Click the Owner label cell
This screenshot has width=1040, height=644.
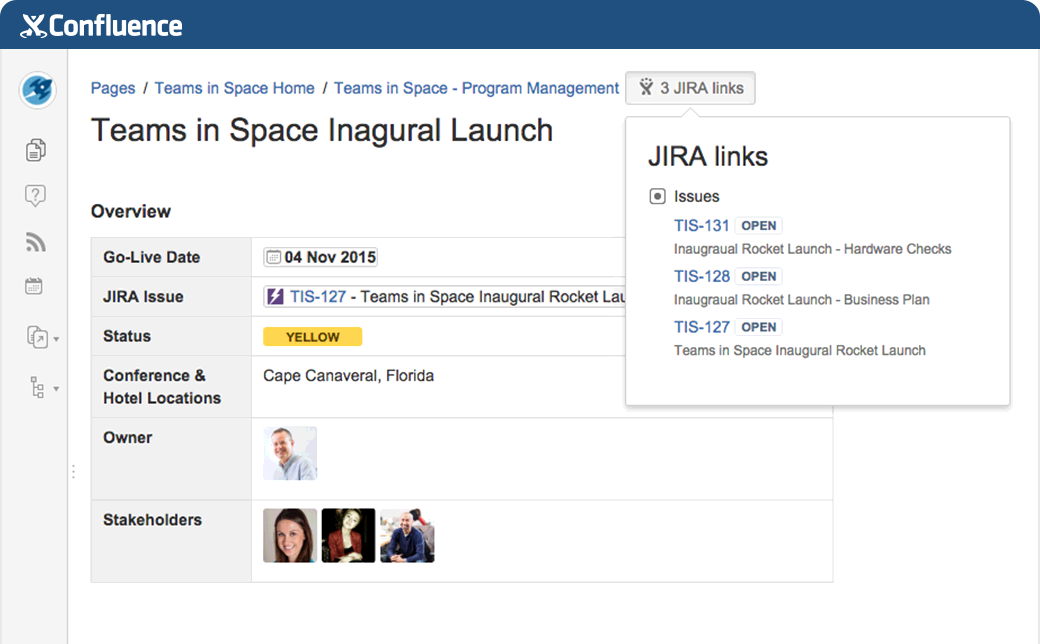(x=171, y=458)
